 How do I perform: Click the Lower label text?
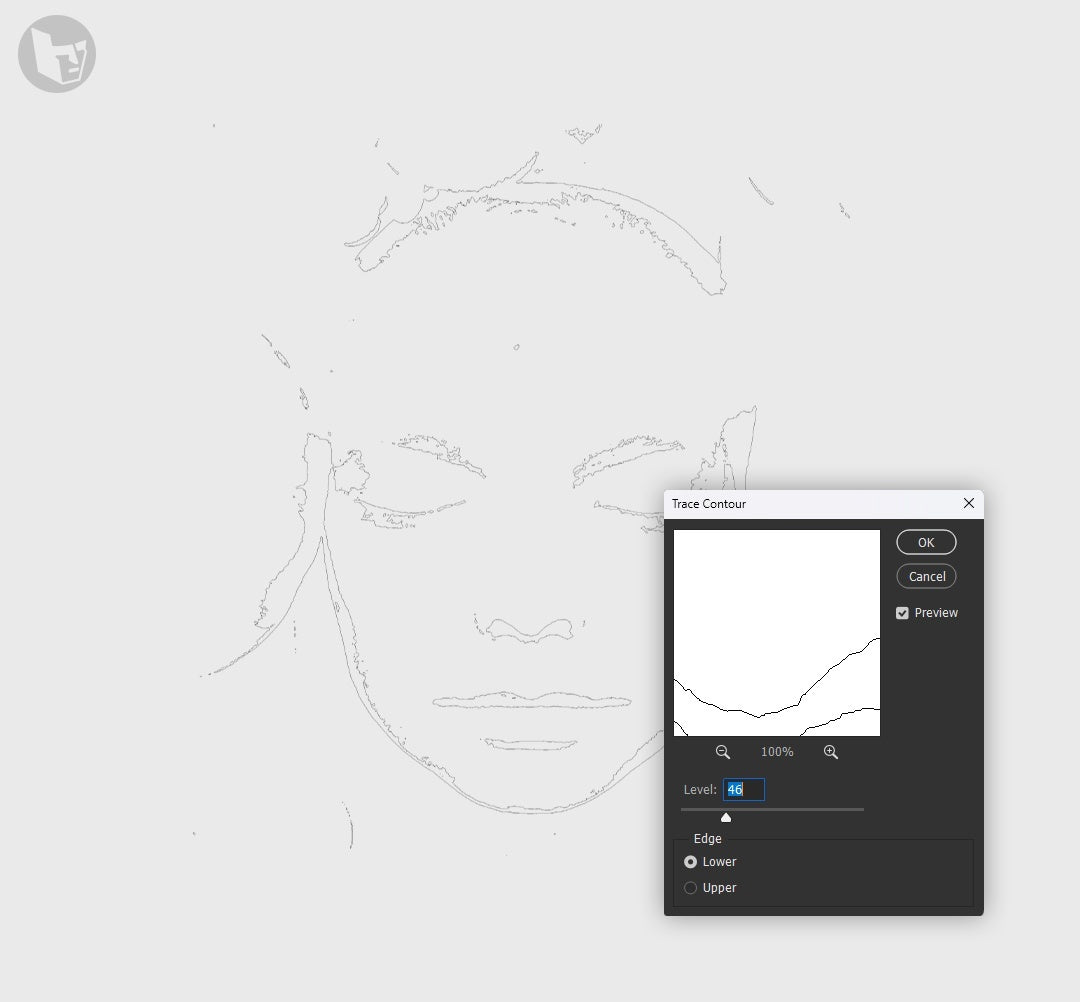(719, 862)
